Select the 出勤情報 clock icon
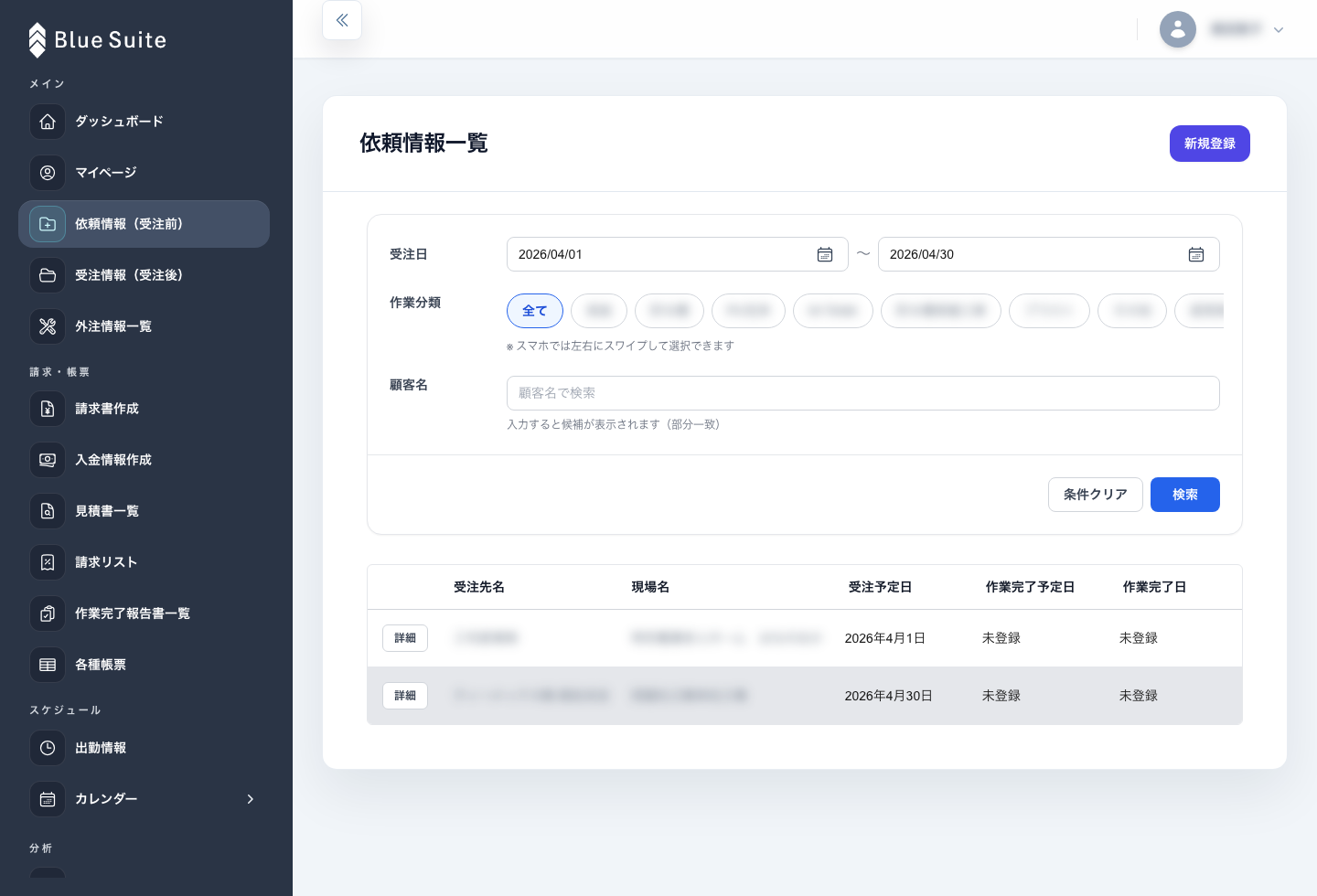Viewport: 1317px width, 896px height. click(48, 748)
